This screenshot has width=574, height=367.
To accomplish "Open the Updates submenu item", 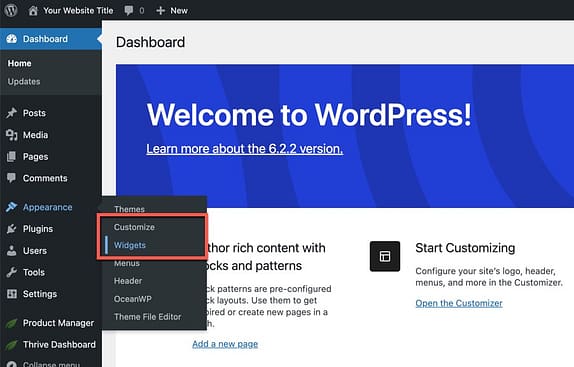I will click(x=24, y=82).
